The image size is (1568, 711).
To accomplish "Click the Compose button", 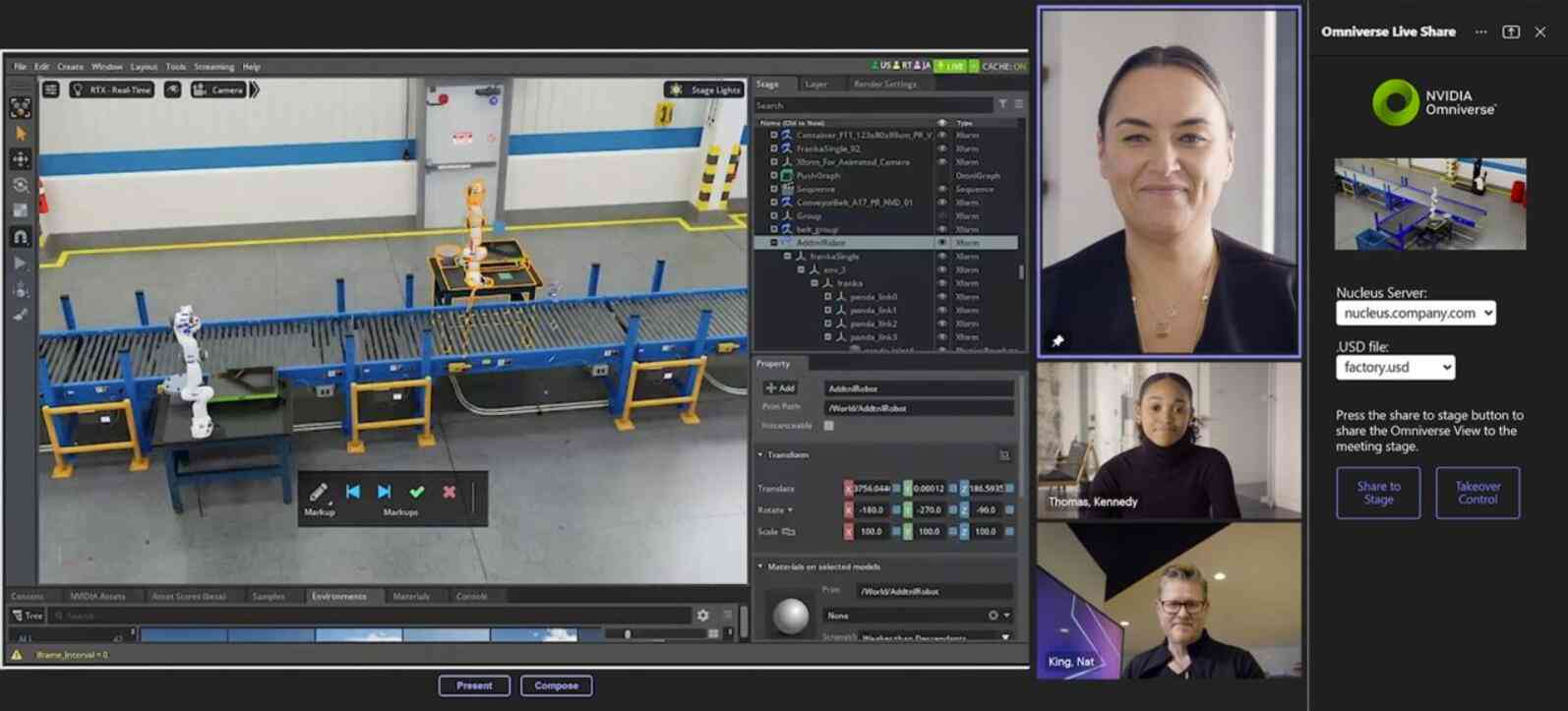I will tap(557, 685).
